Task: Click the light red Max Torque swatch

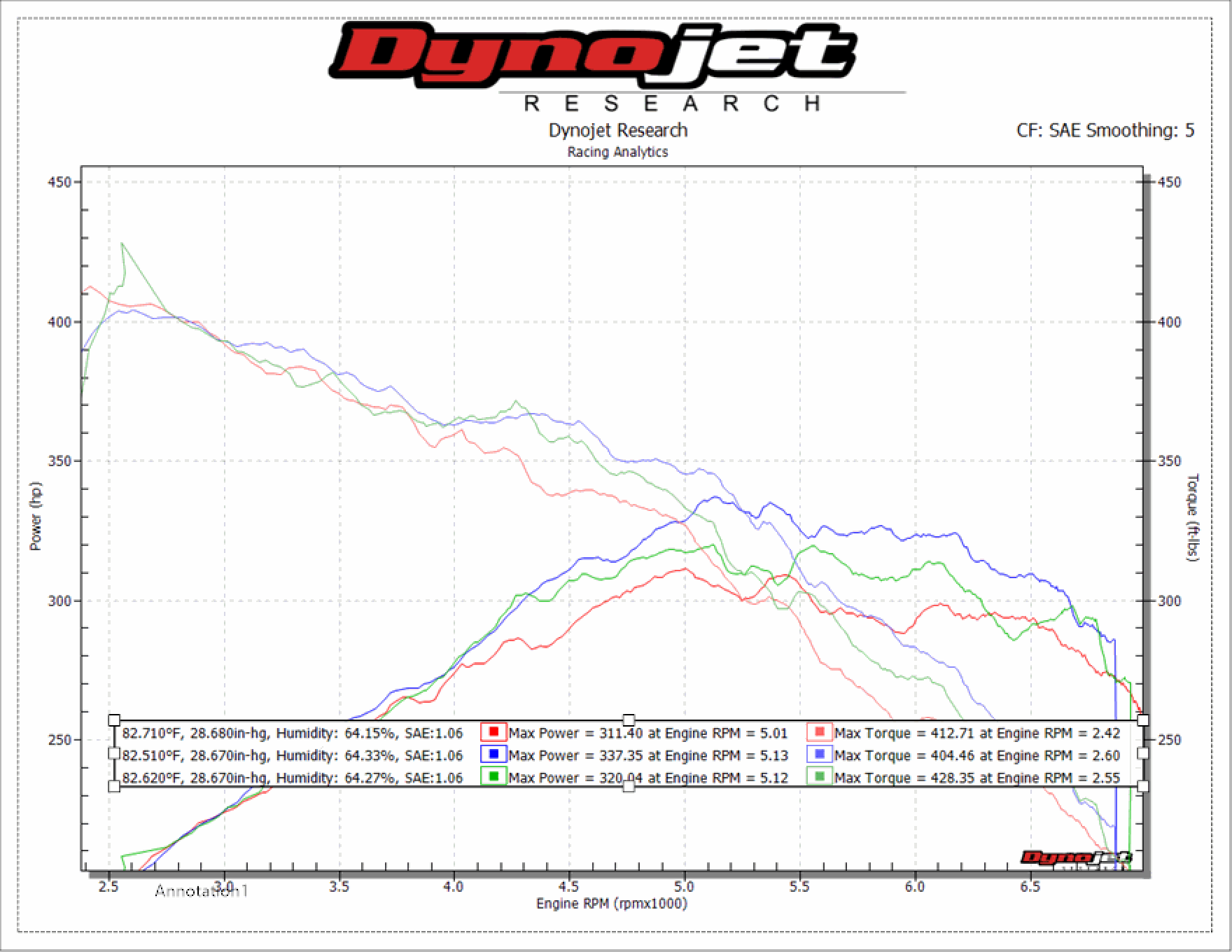Action: (x=820, y=733)
